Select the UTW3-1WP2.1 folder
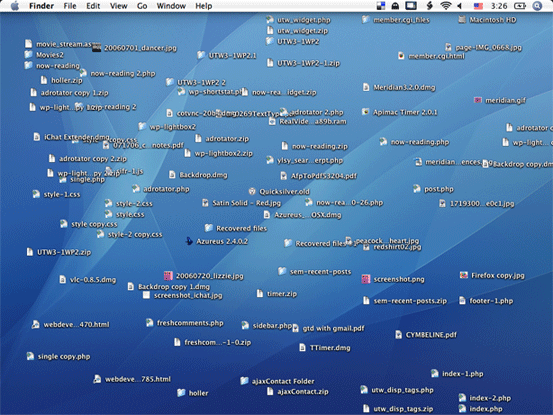The width and height of the screenshot is (553, 415). (x=227, y=55)
